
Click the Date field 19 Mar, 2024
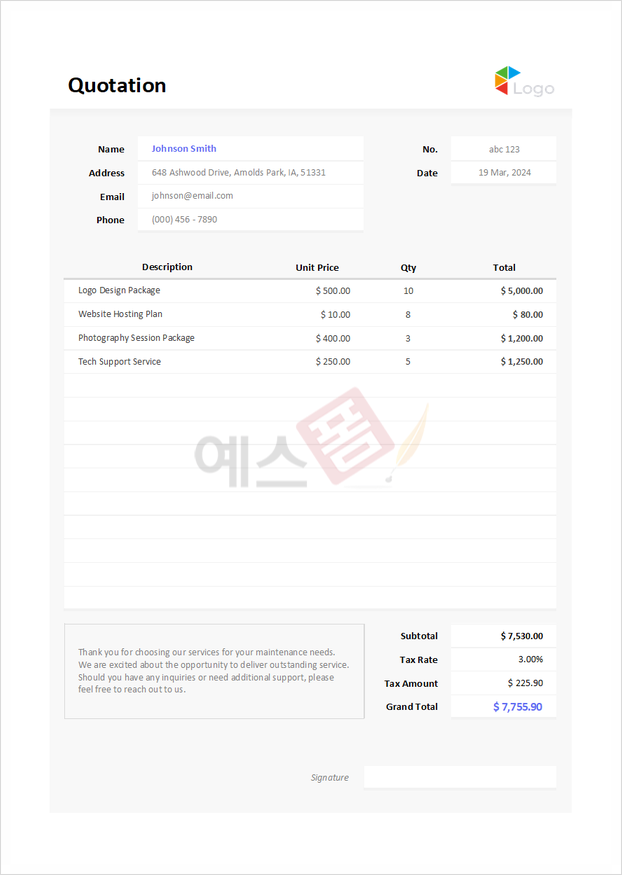coord(504,172)
